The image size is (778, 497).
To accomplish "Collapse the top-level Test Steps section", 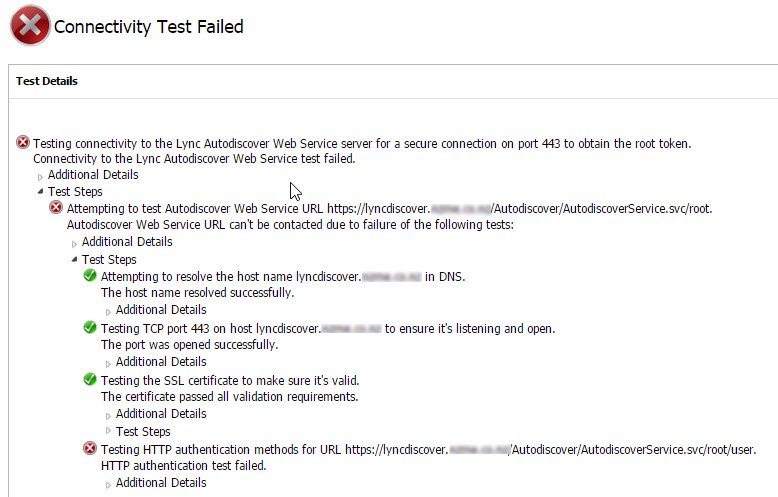I will [41, 192].
